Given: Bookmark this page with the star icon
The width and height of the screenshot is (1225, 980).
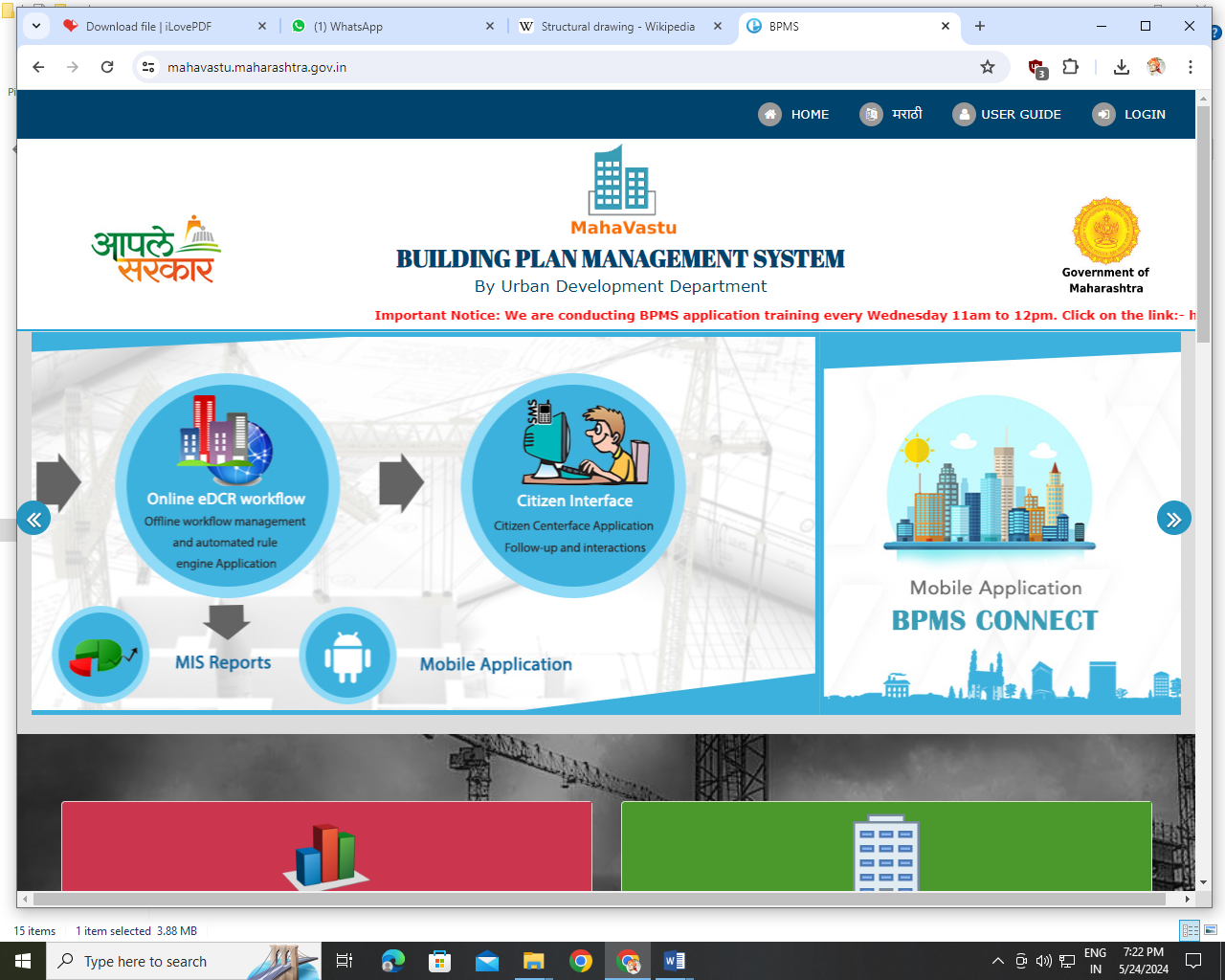Looking at the screenshot, I should [988, 67].
